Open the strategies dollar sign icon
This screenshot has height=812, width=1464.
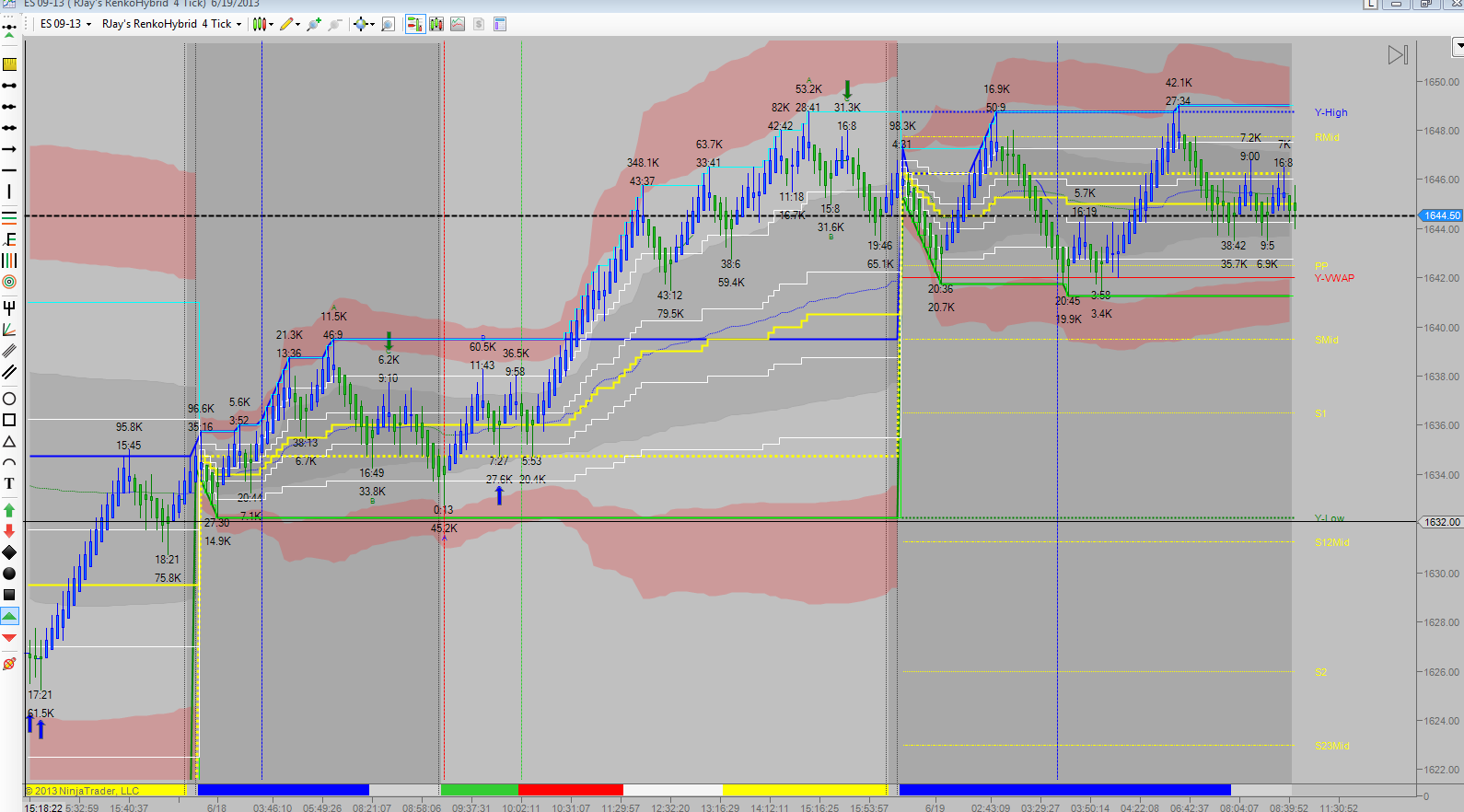479,24
